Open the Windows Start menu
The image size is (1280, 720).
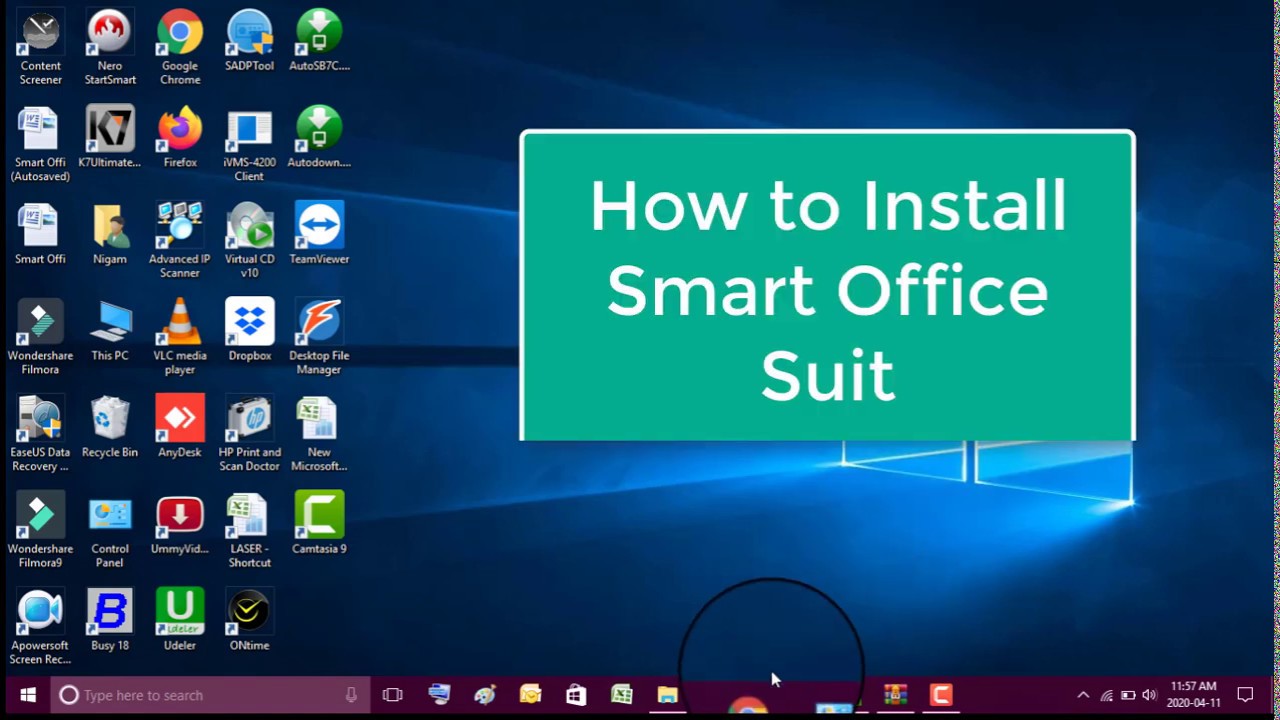click(x=28, y=695)
